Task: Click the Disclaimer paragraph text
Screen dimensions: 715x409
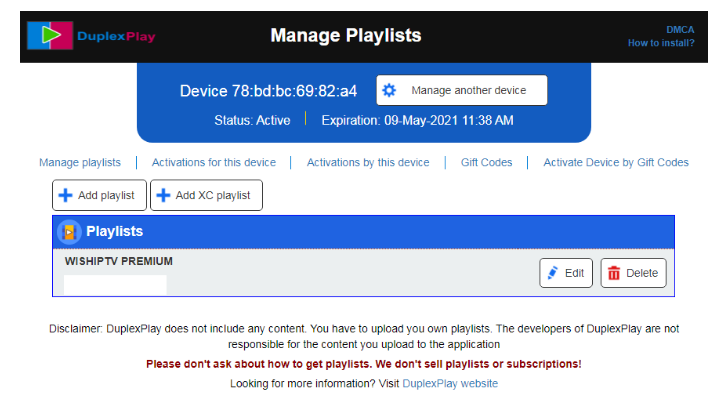Action: pos(364,337)
